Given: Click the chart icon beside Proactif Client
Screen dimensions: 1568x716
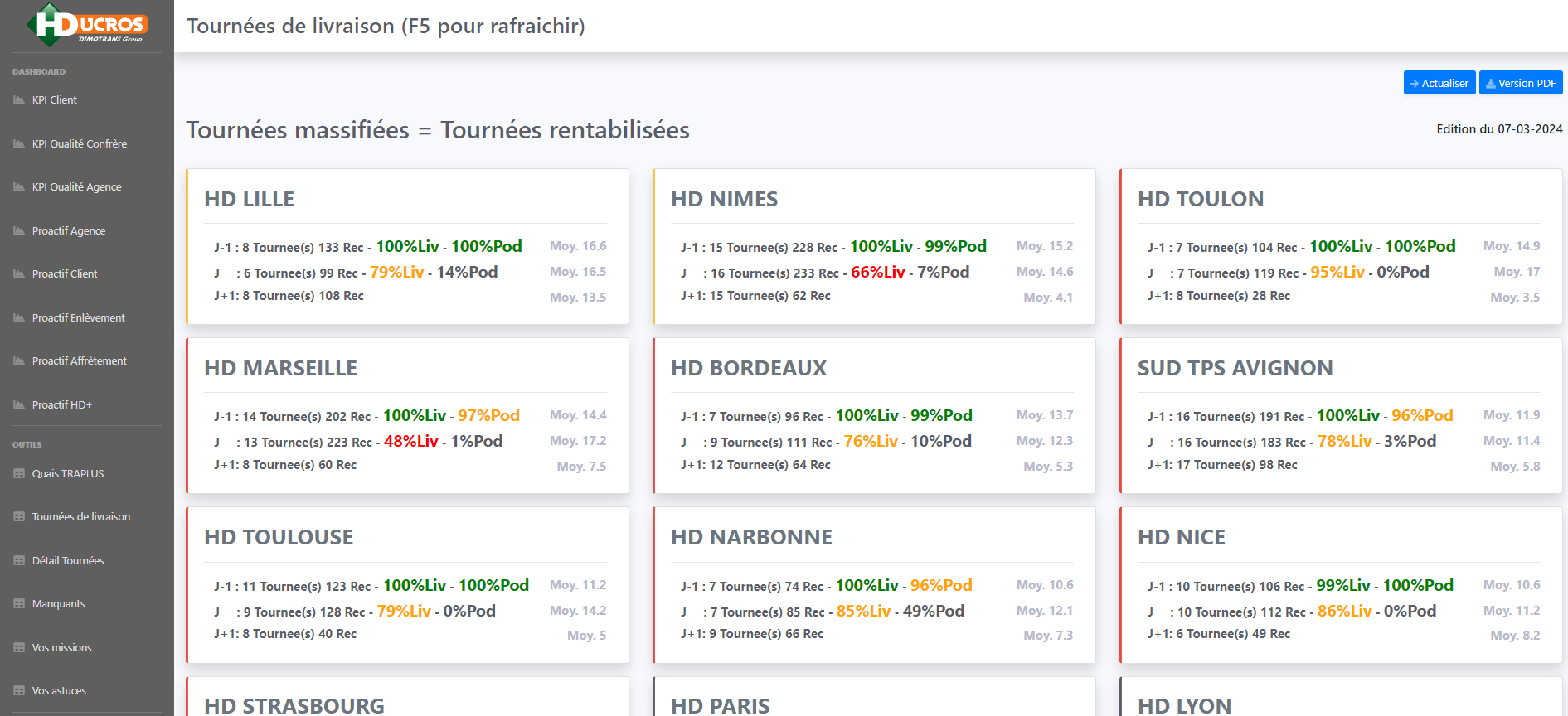Looking at the screenshot, I should 19,274.
